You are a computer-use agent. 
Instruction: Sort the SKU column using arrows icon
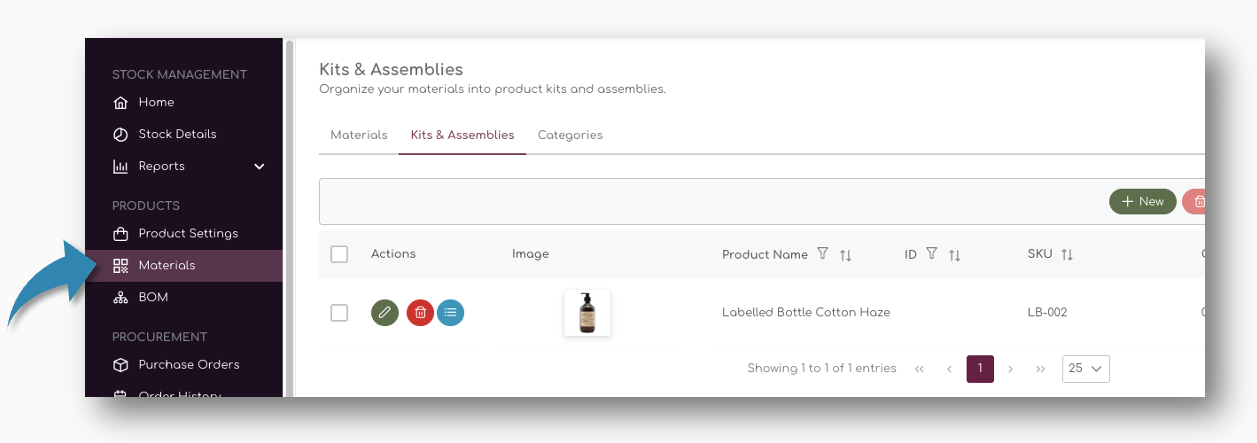click(x=1067, y=255)
